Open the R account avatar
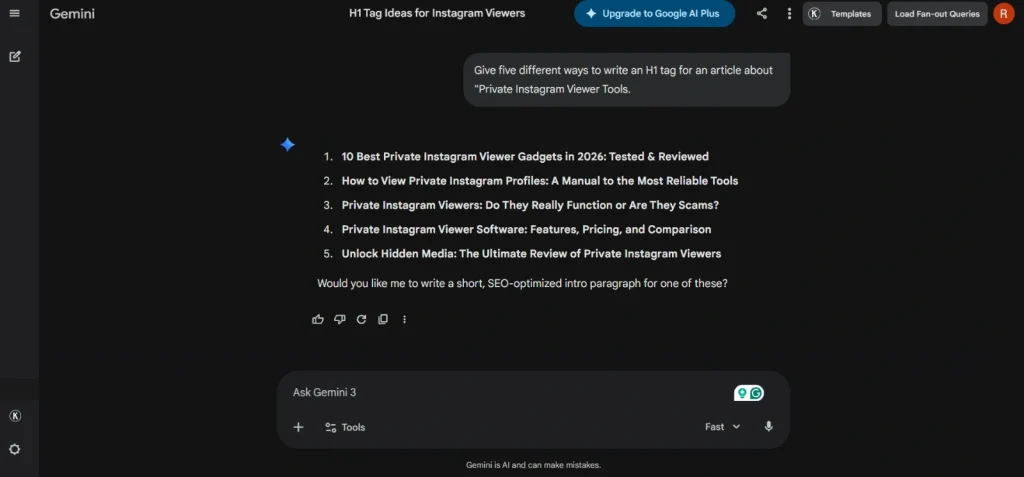Viewport: 1024px width, 477px height. click(1004, 14)
